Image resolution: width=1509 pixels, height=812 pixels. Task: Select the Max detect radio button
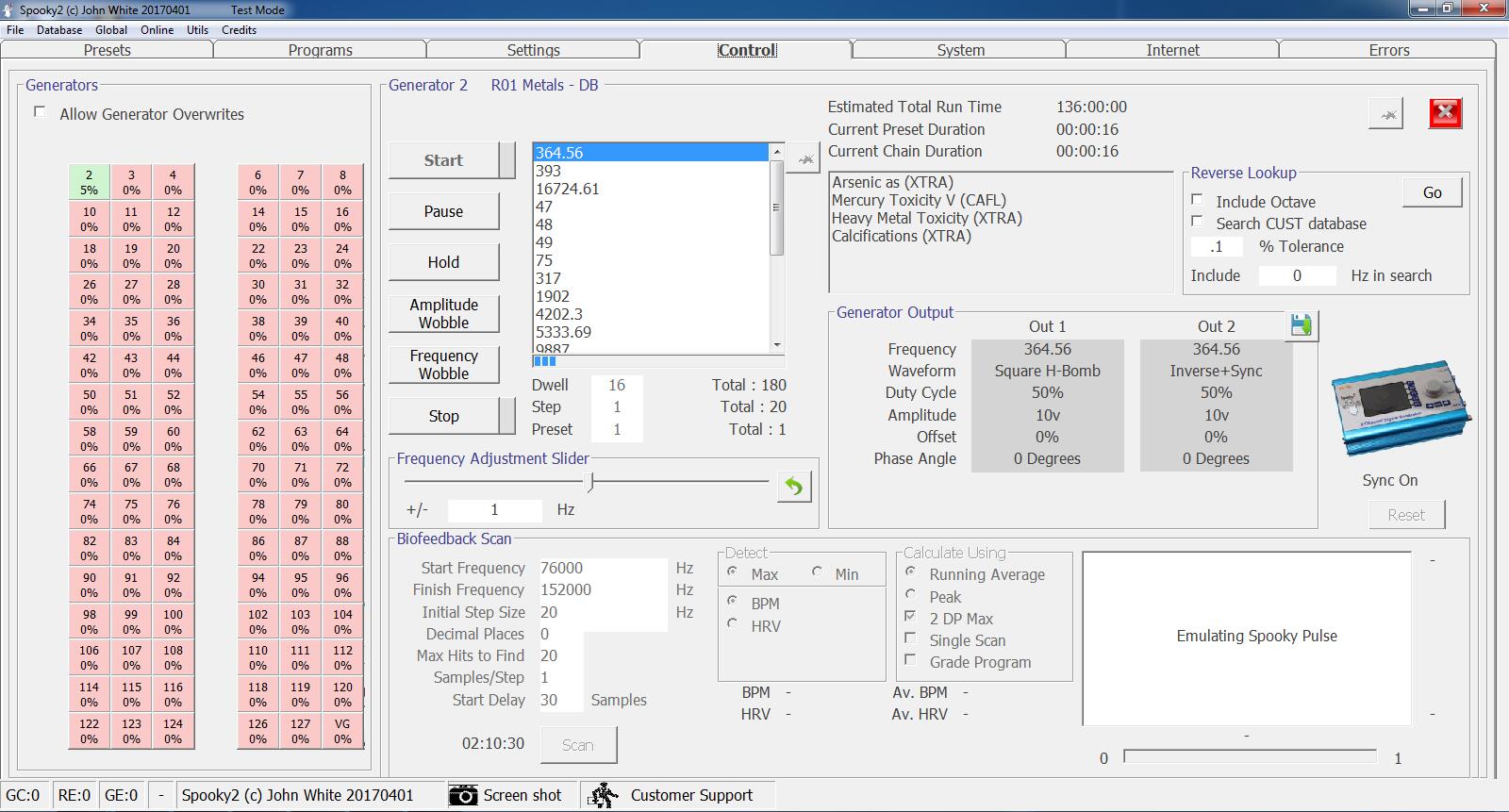732,572
